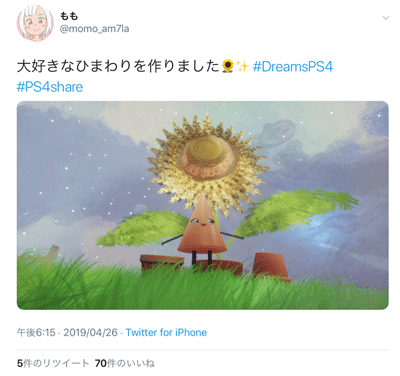
Task: Open the 午後6:15 timestamp
Action: pos(36,332)
